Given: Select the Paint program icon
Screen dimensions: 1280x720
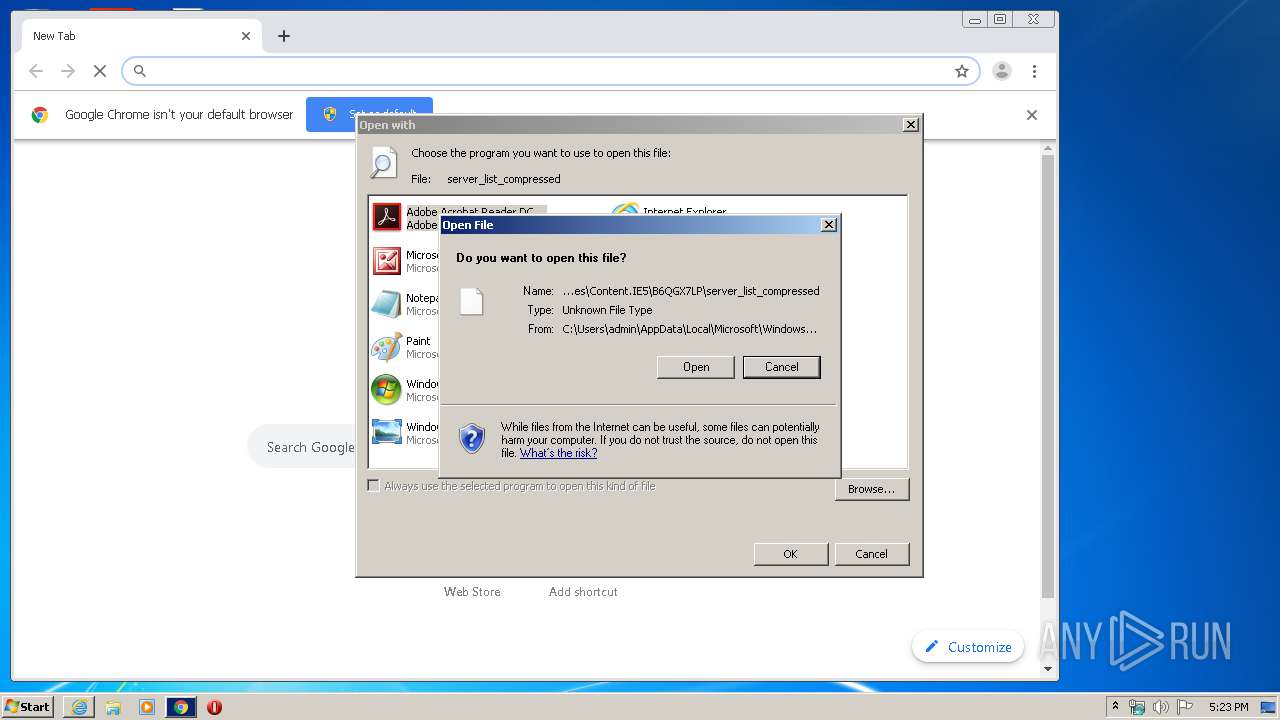Looking at the screenshot, I should (x=387, y=347).
